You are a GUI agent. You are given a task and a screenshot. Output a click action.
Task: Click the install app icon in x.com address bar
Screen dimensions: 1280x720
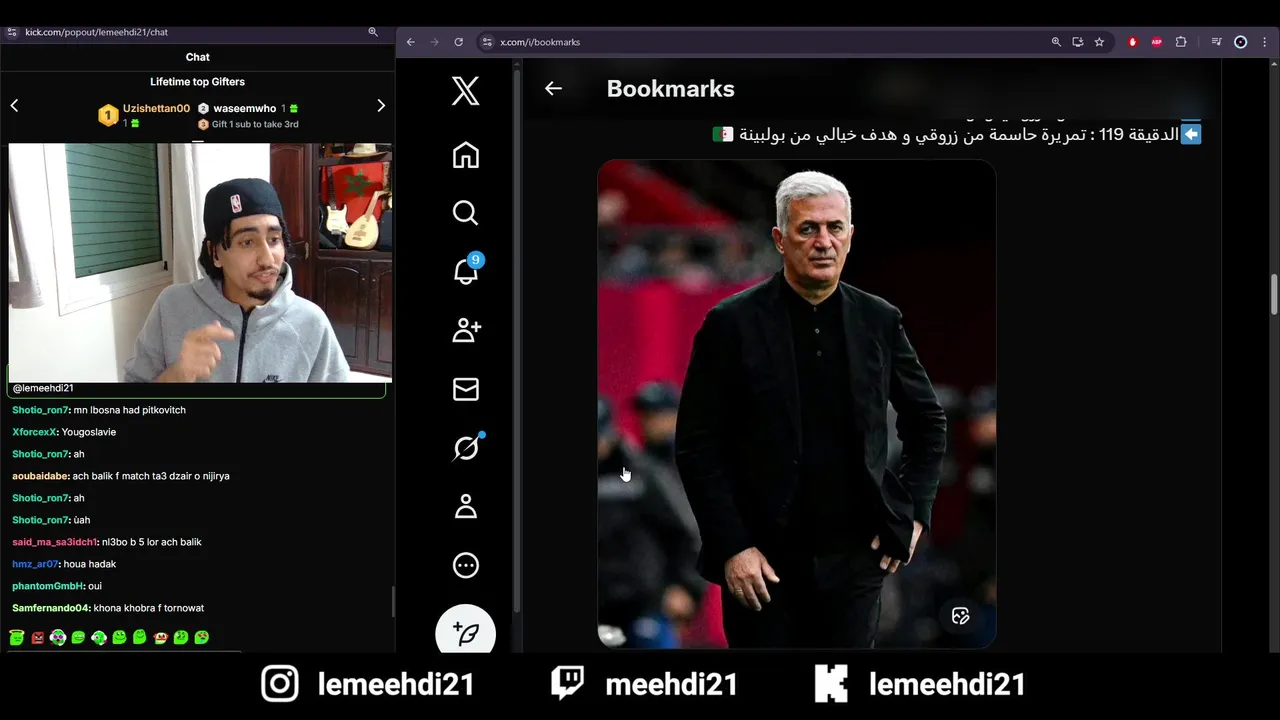click(1077, 42)
